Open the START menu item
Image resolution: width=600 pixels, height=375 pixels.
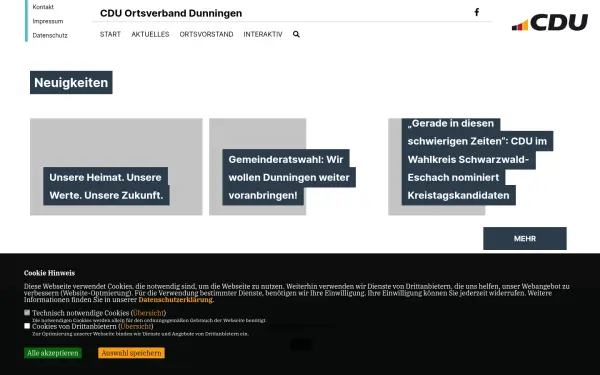(x=110, y=34)
